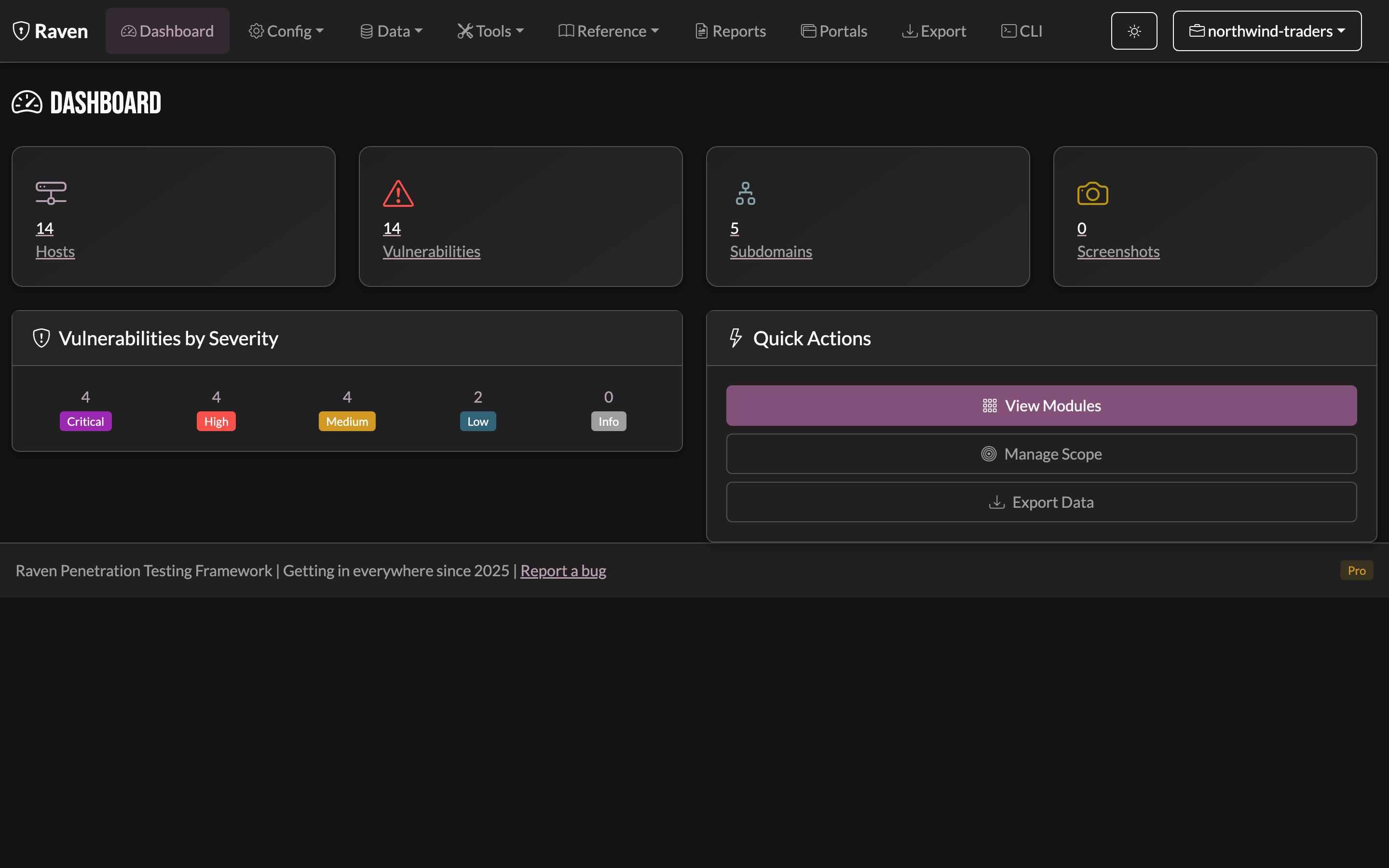Open the Screenshots link
1389x868 pixels.
(1118, 251)
